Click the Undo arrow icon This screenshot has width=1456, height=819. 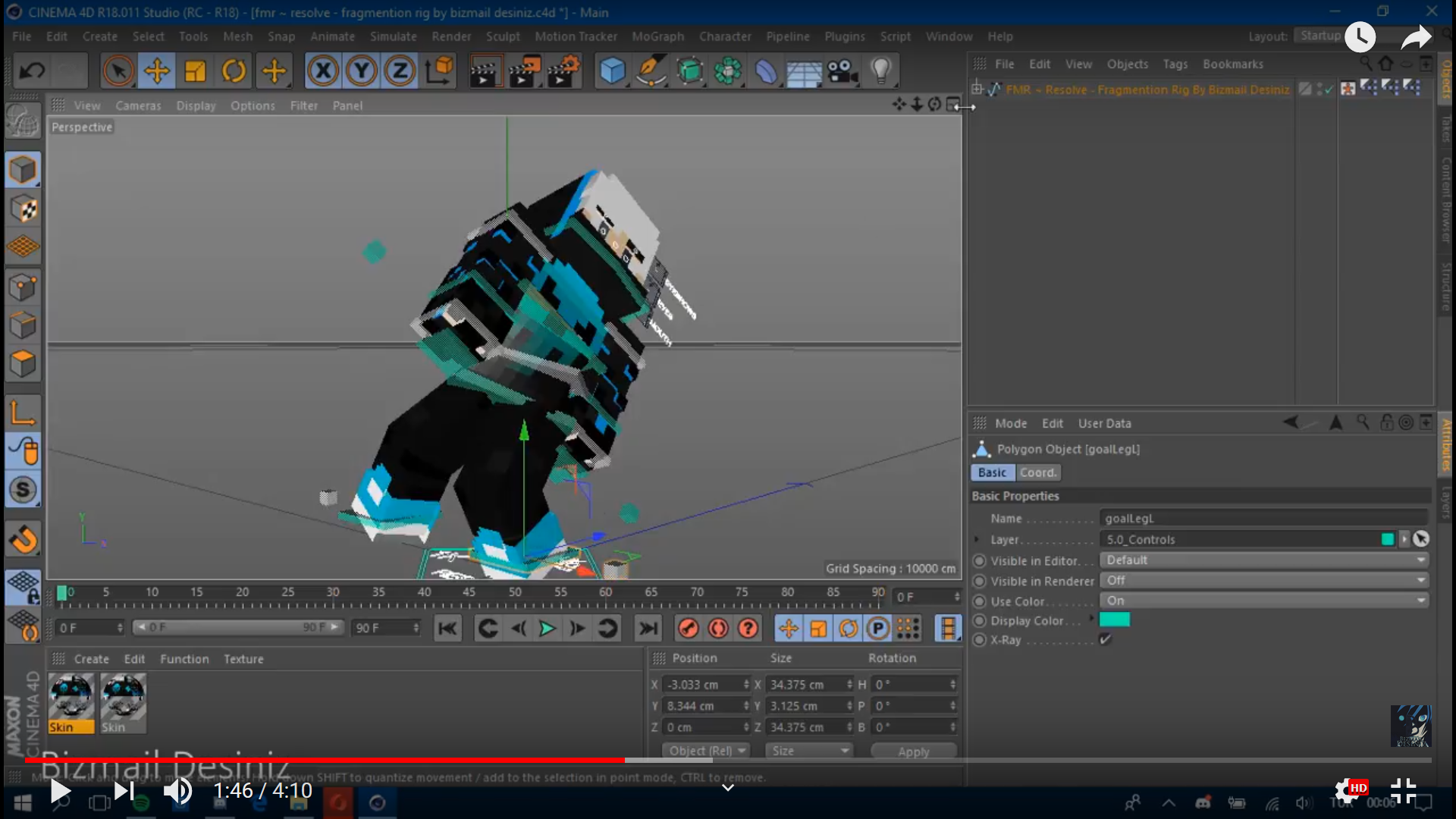tap(32, 71)
